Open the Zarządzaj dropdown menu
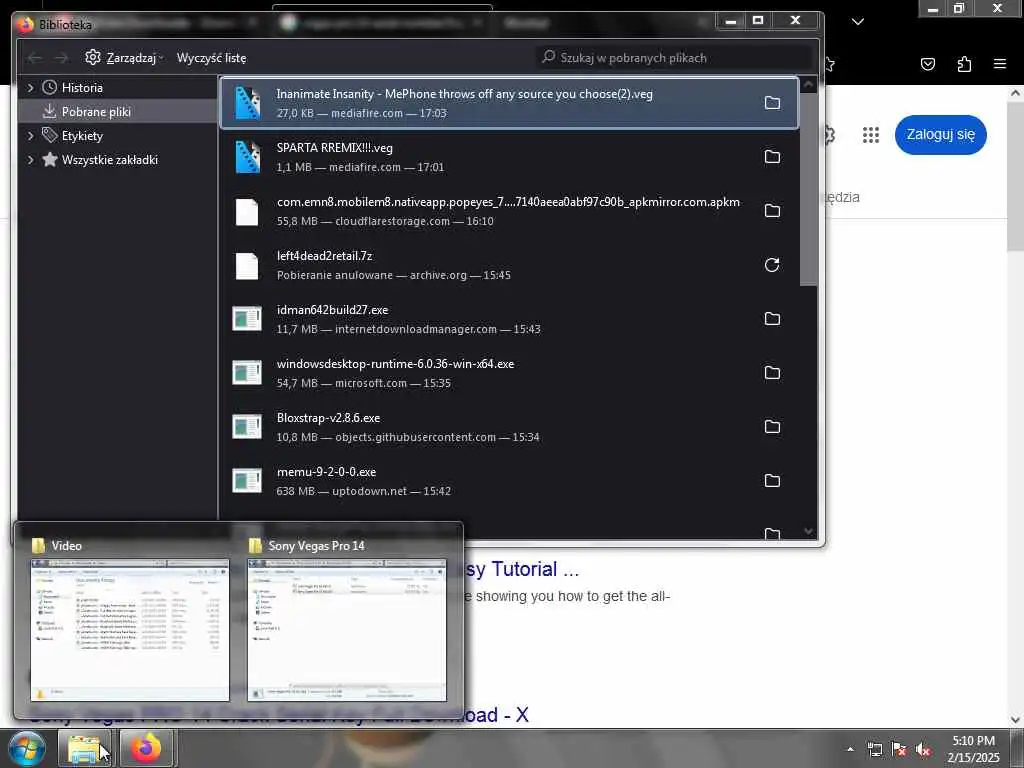1024x768 pixels. click(x=124, y=58)
